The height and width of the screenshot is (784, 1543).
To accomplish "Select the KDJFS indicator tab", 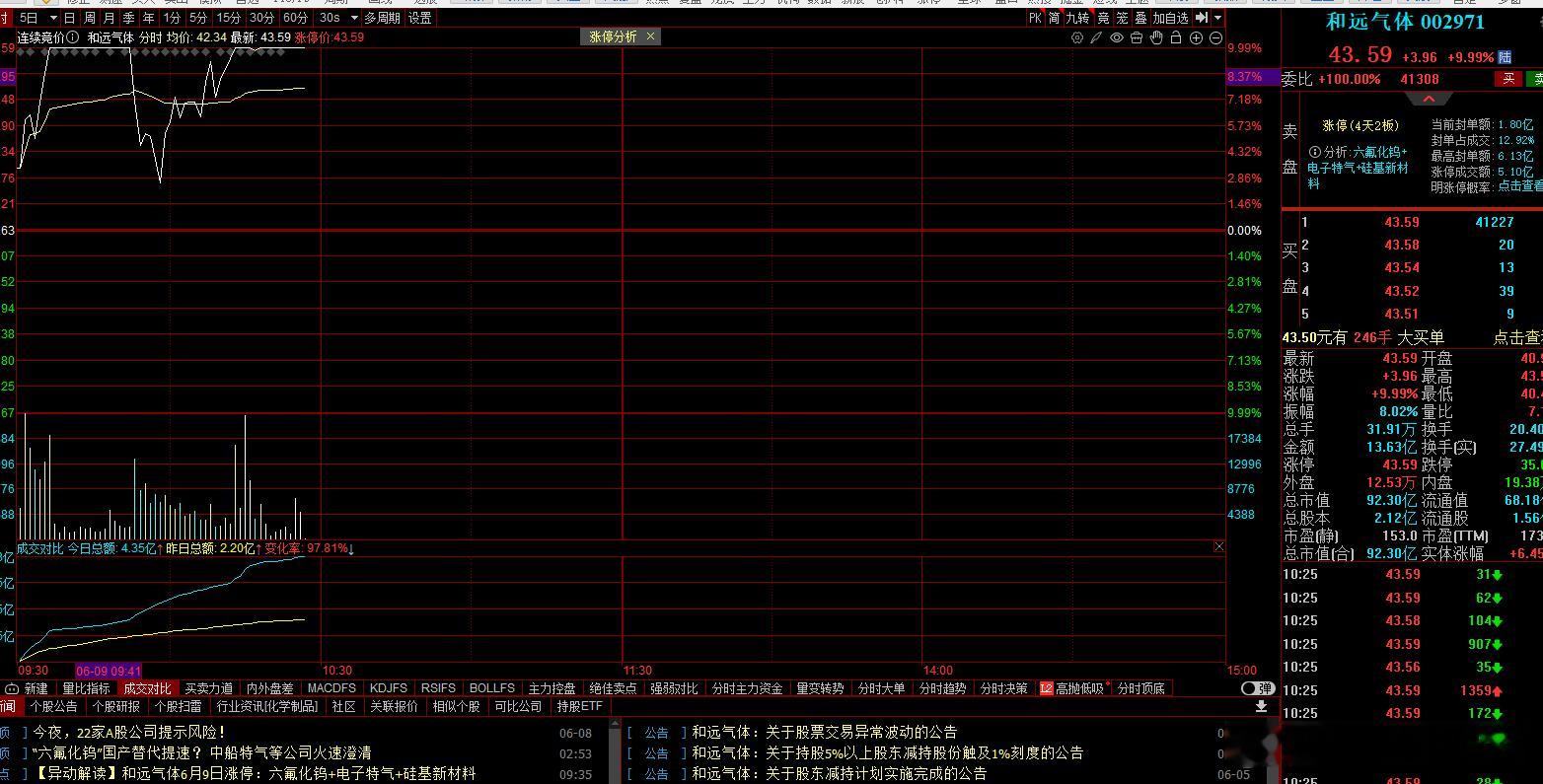I will pos(389,688).
